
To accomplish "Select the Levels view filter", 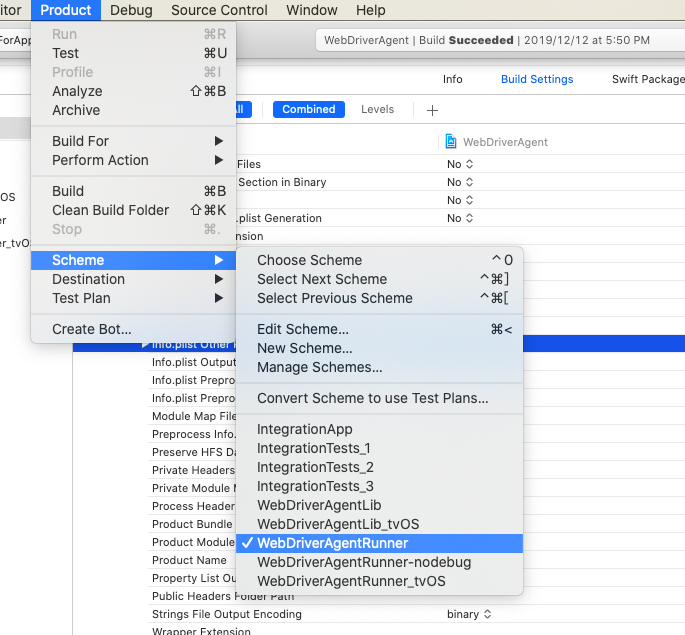I will click(x=377, y=109).
